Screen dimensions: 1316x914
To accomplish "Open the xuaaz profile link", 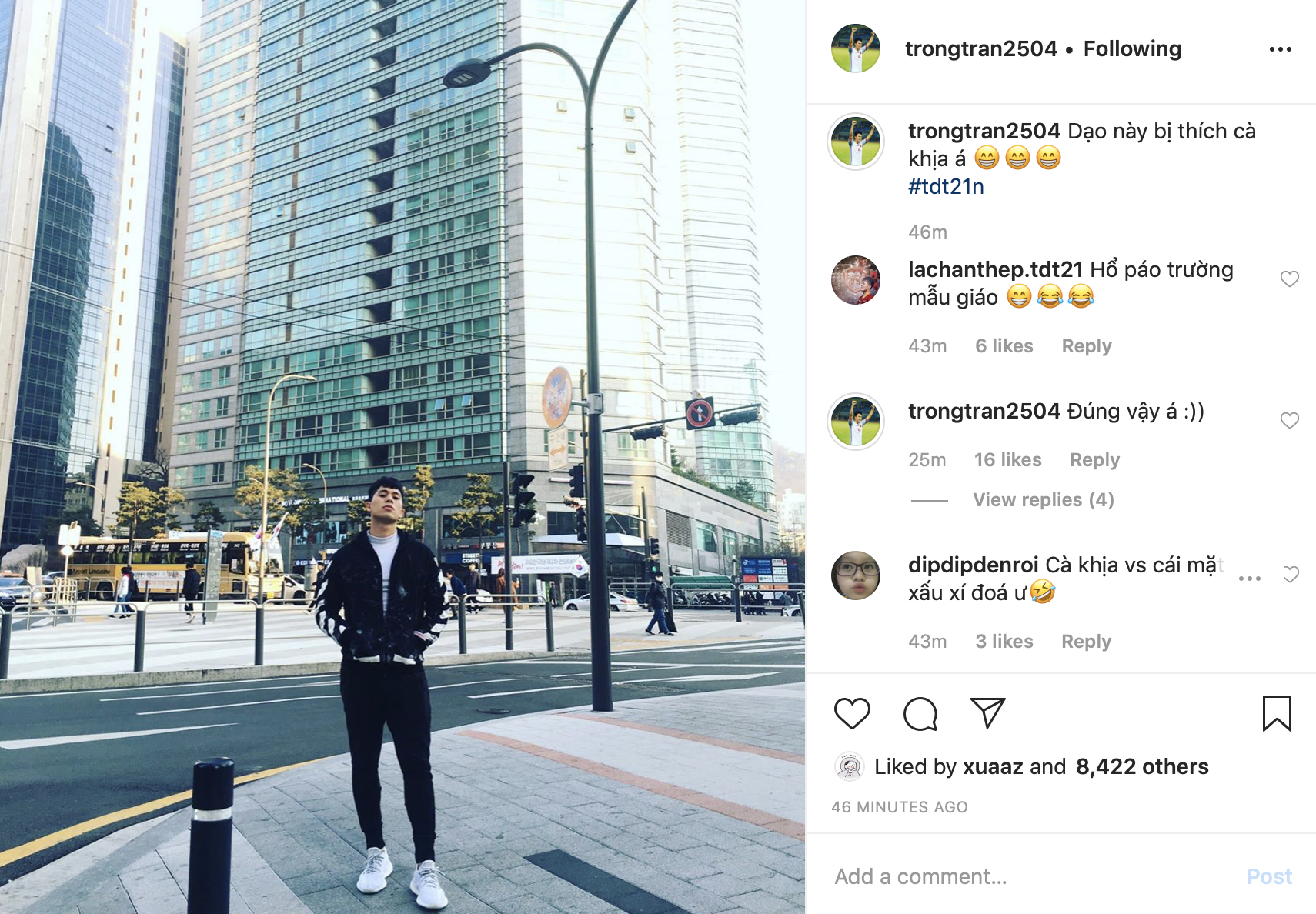I will pos(993,766).
